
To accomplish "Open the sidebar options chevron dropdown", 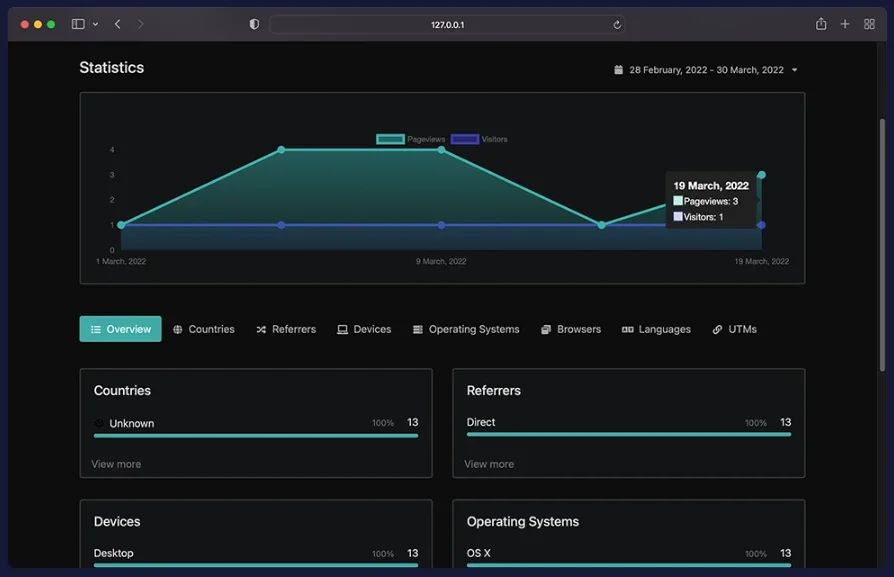I will [x=95, y=24].
